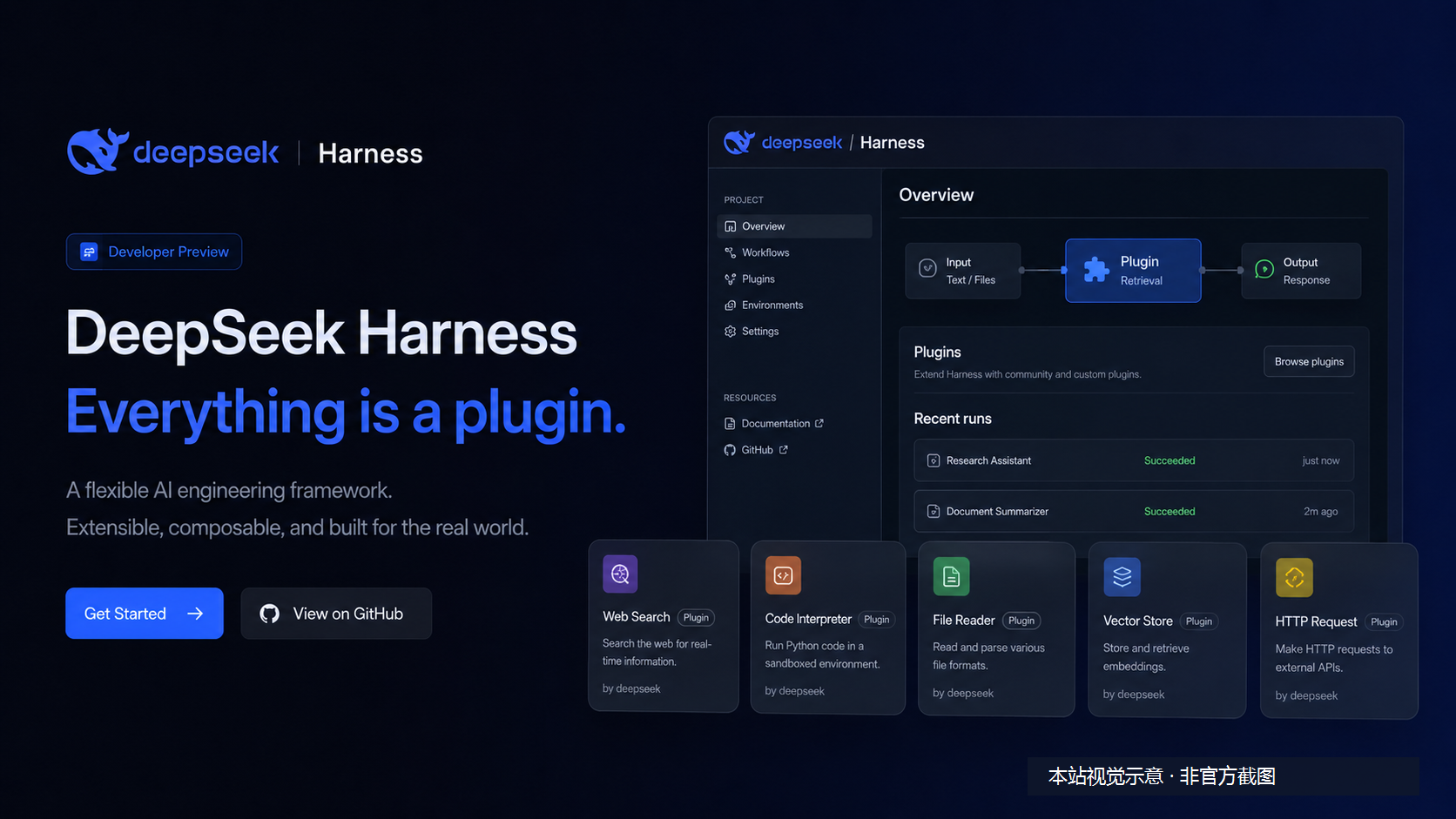Click the Developer Preview badge
1456x819 pixels.
154,252
